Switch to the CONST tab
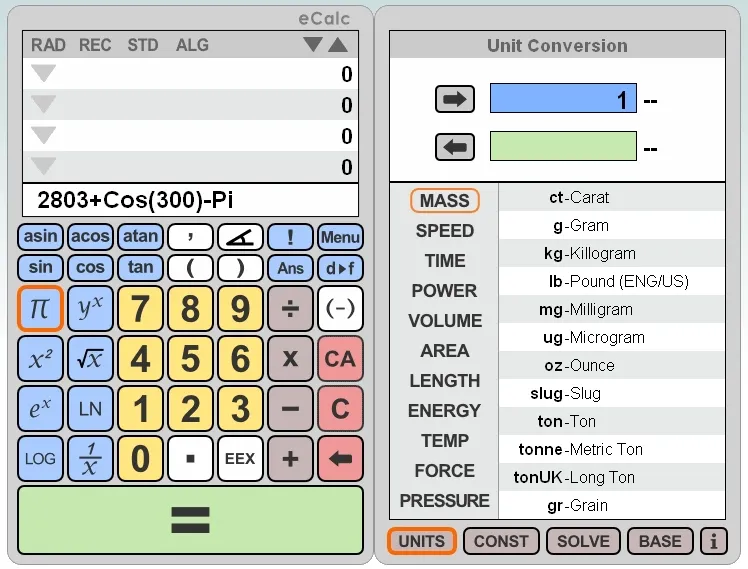 [501, 541]
